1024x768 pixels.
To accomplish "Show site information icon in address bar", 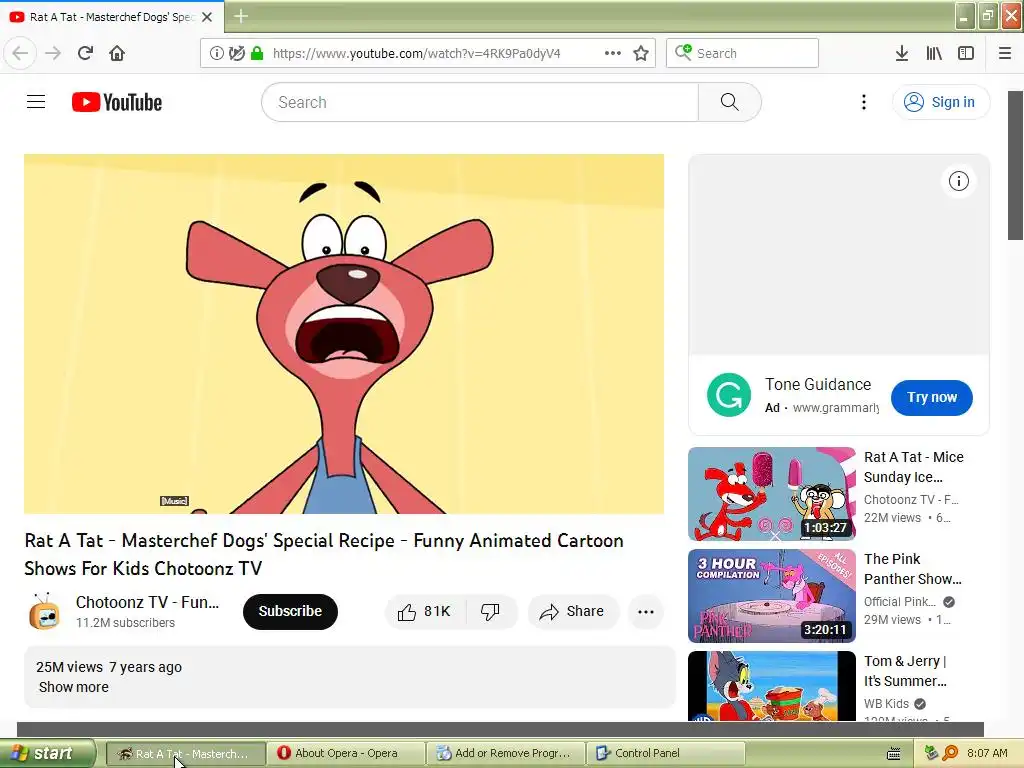I will 216,53.
